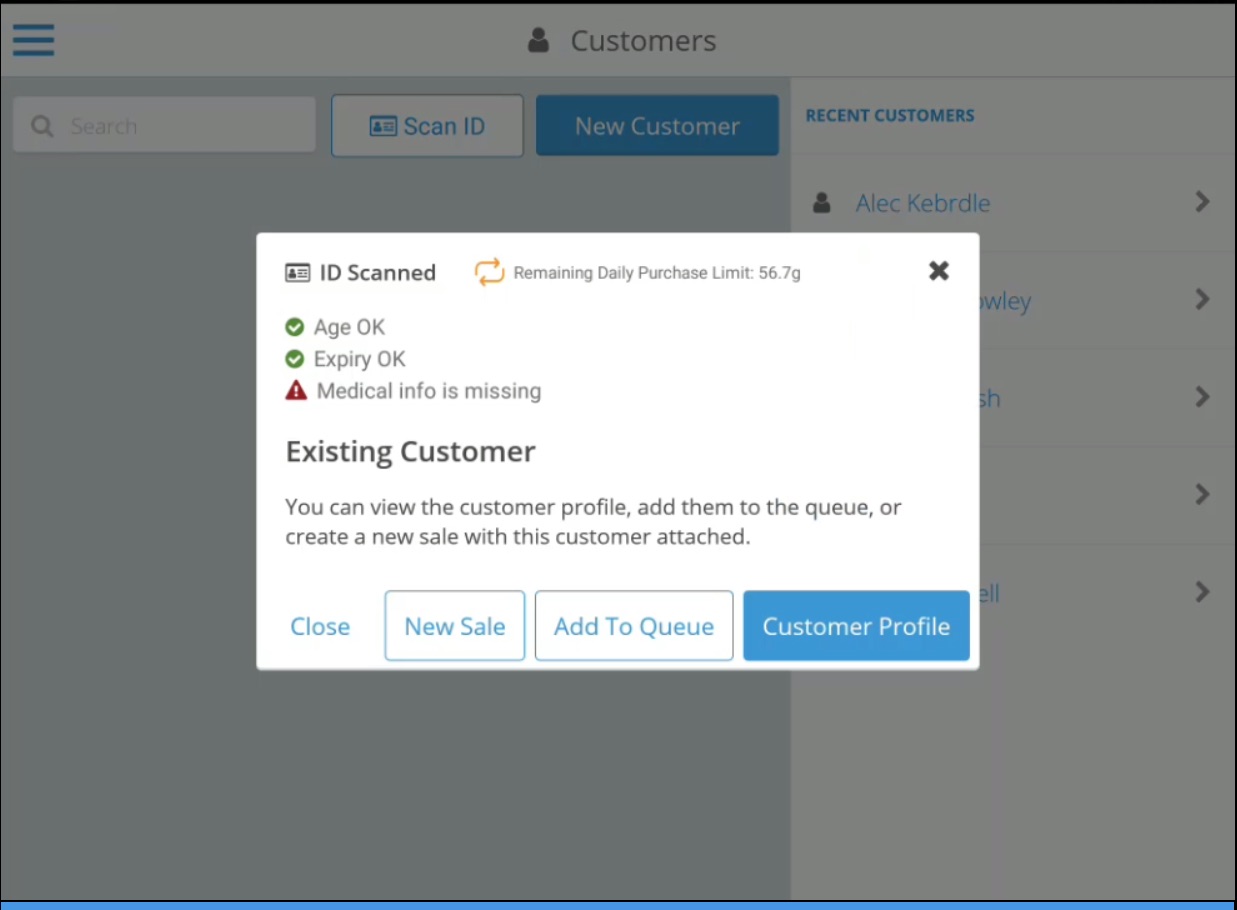The height and width of the screenshot is (910, 1237).
Task: Click the person icon beside Customers title
Action: [x=539, y=41]
